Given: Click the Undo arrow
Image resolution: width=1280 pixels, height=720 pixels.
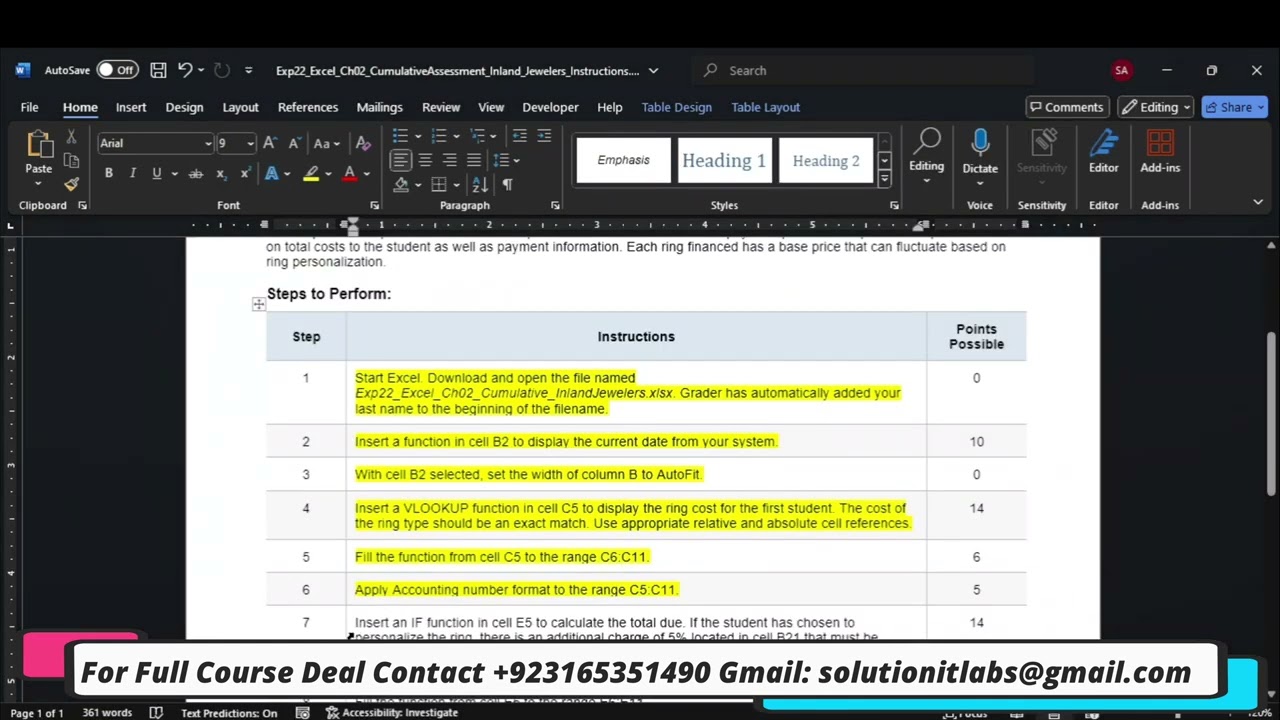Looking at the screenshot, I should pyautogui.click(x=185, y=70).
